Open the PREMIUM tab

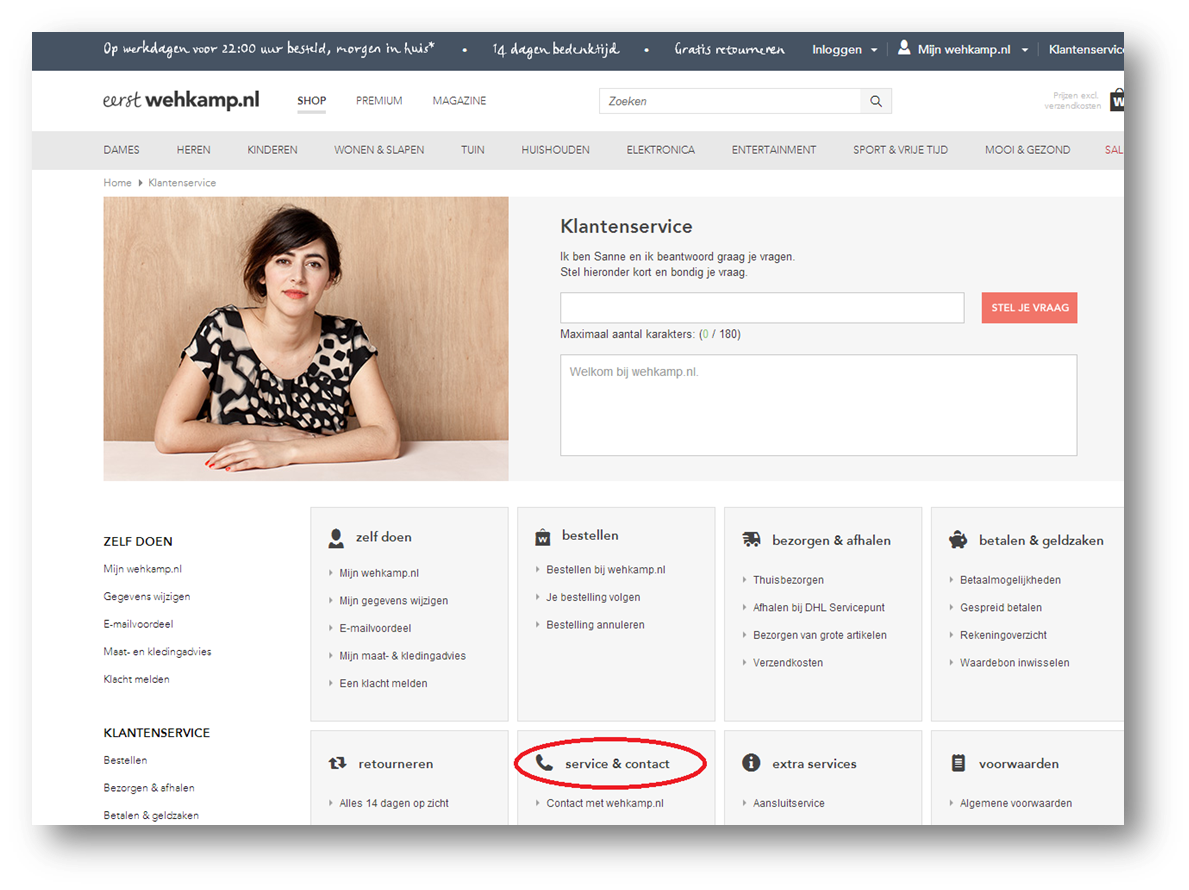point(379,101)
